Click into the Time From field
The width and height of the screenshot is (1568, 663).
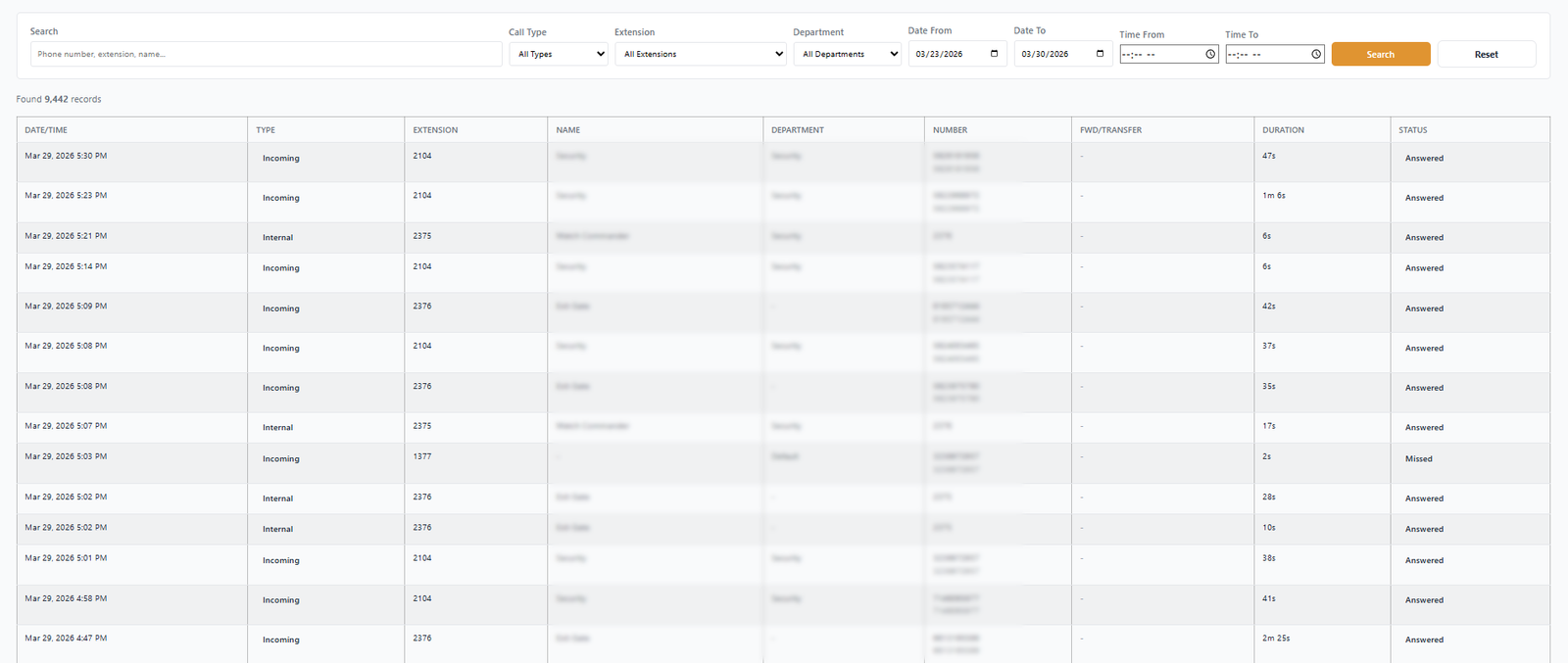tap(1168, 55)
